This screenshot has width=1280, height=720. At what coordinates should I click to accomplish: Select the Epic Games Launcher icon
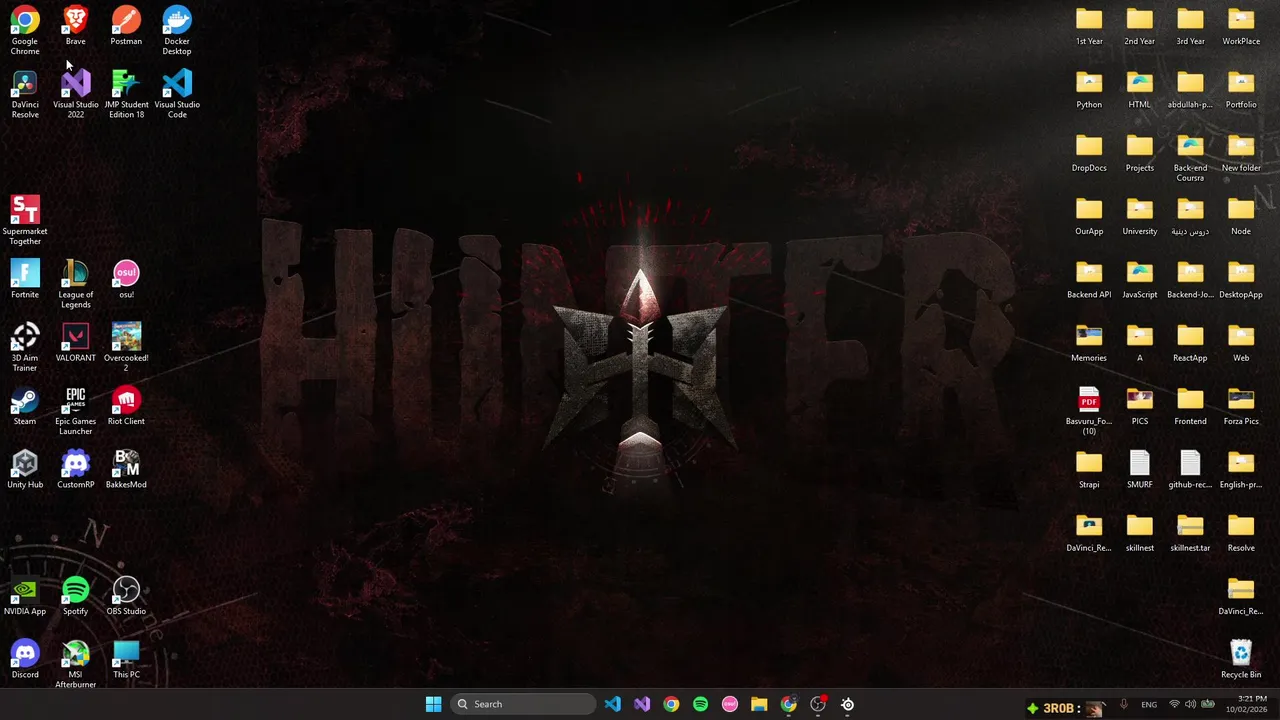pyautogui.click(x=75, y=410)
